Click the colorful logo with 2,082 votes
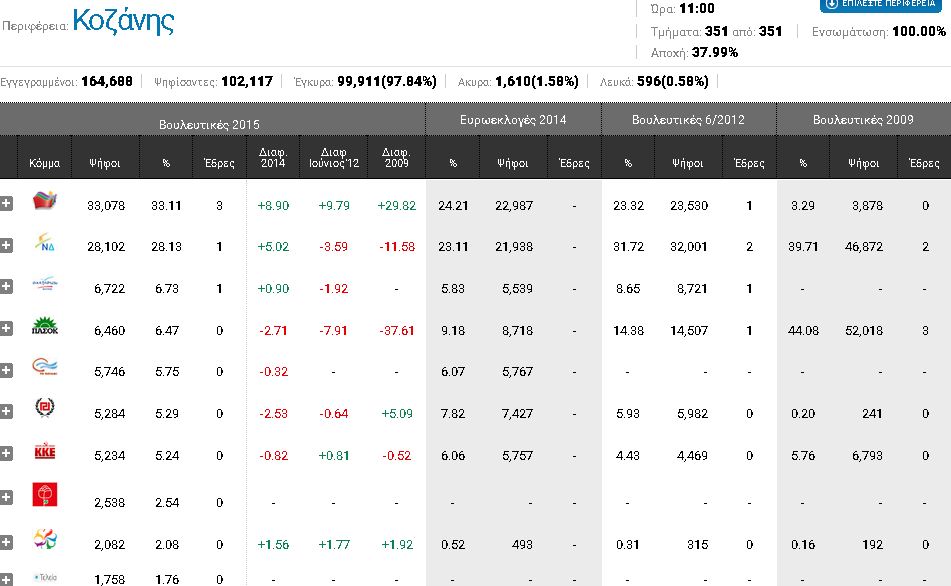 (x=46, y=541)
